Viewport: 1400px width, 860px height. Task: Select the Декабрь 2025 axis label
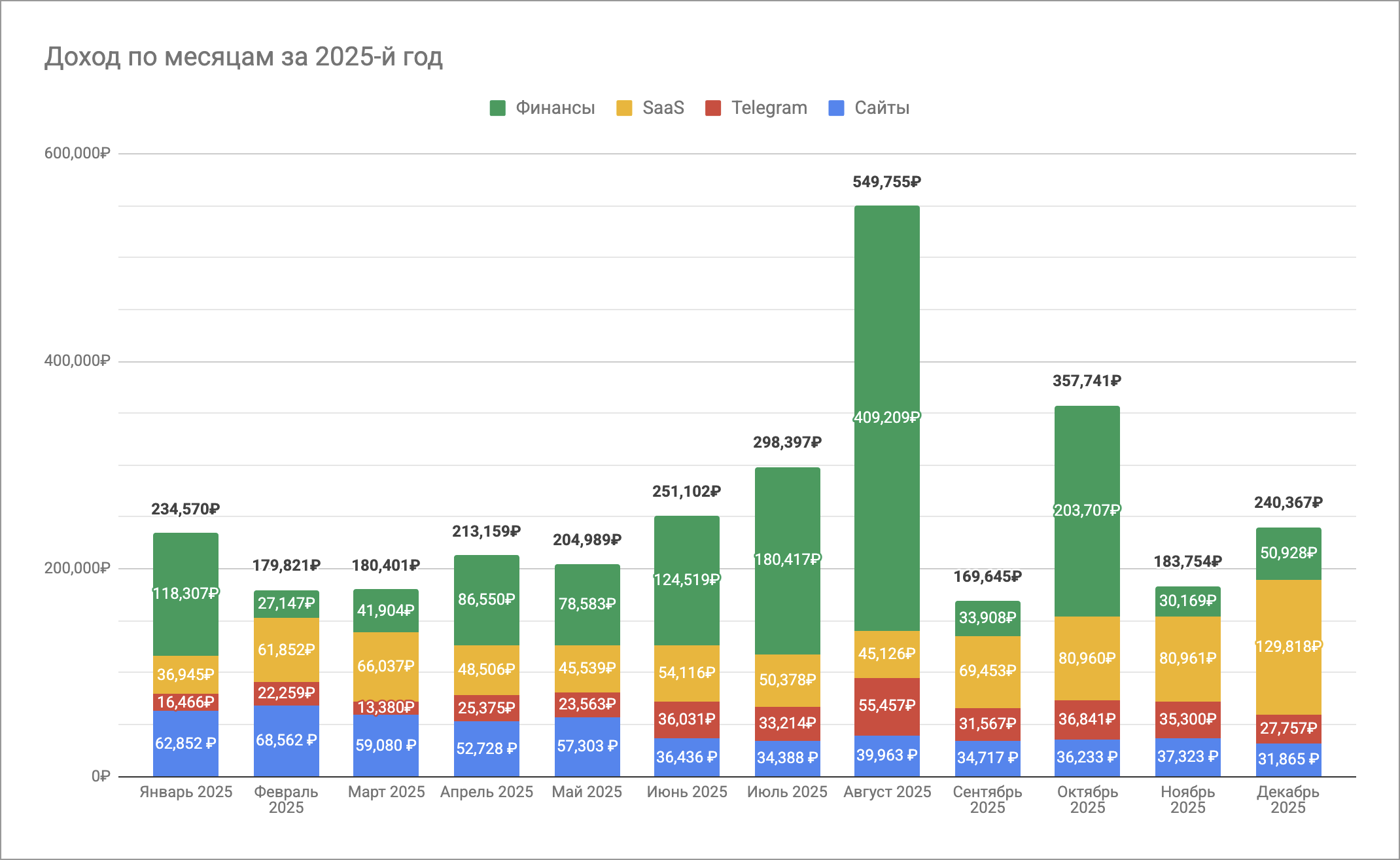1287,799
